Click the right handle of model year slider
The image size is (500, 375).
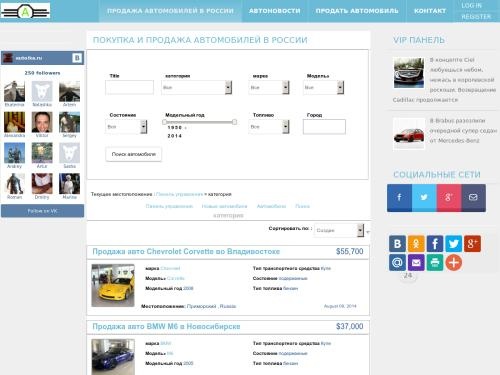click(x=235, y=122)
